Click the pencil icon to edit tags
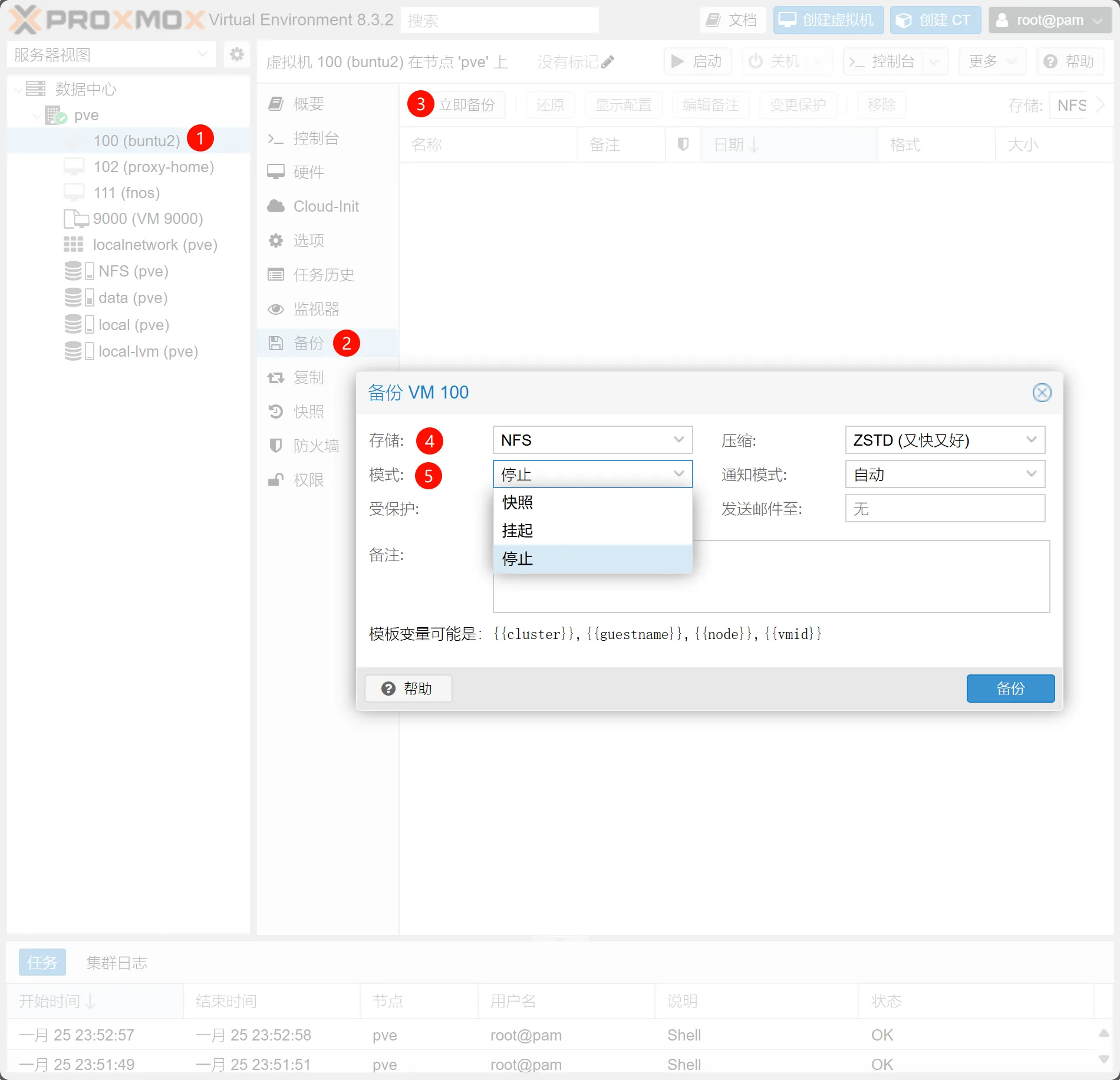 coord(608,62)
